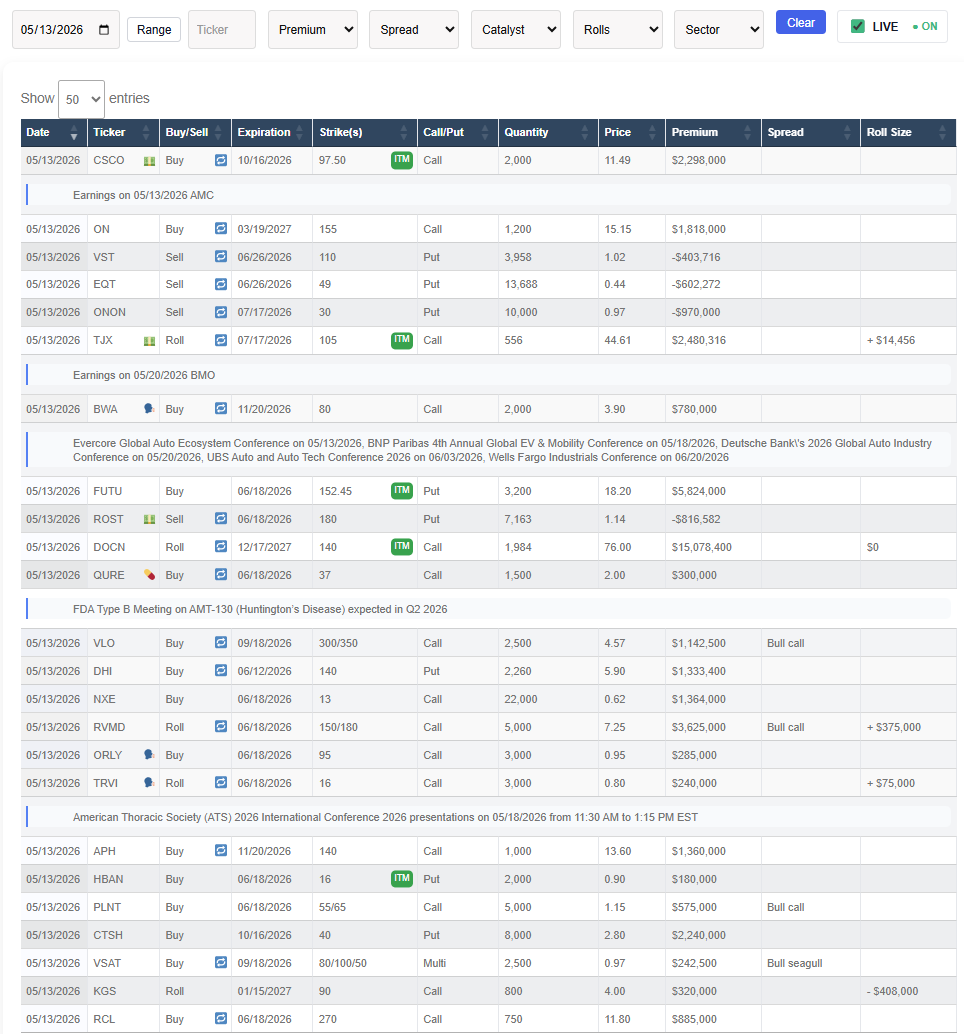Sort by the Price column header

[632, 133]
